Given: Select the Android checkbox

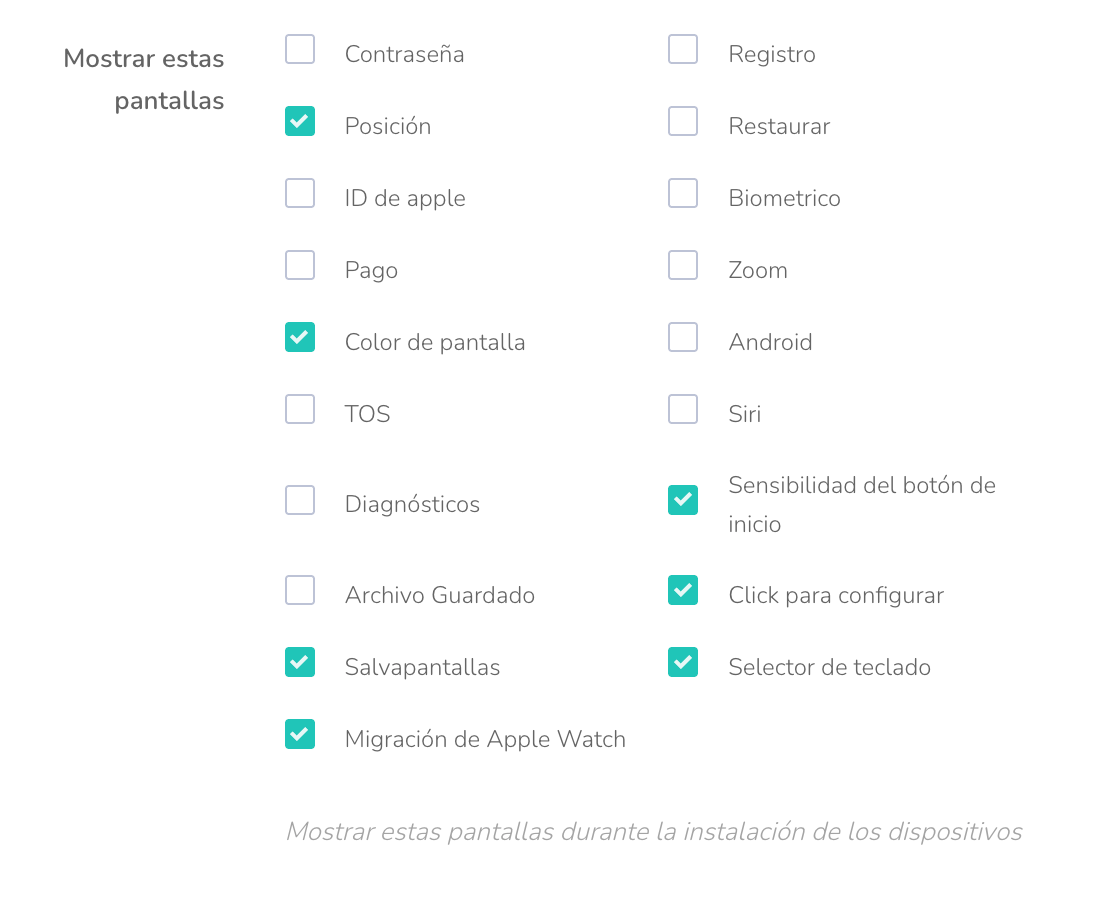Looking at the screenshot, I should tap(683, 337).
